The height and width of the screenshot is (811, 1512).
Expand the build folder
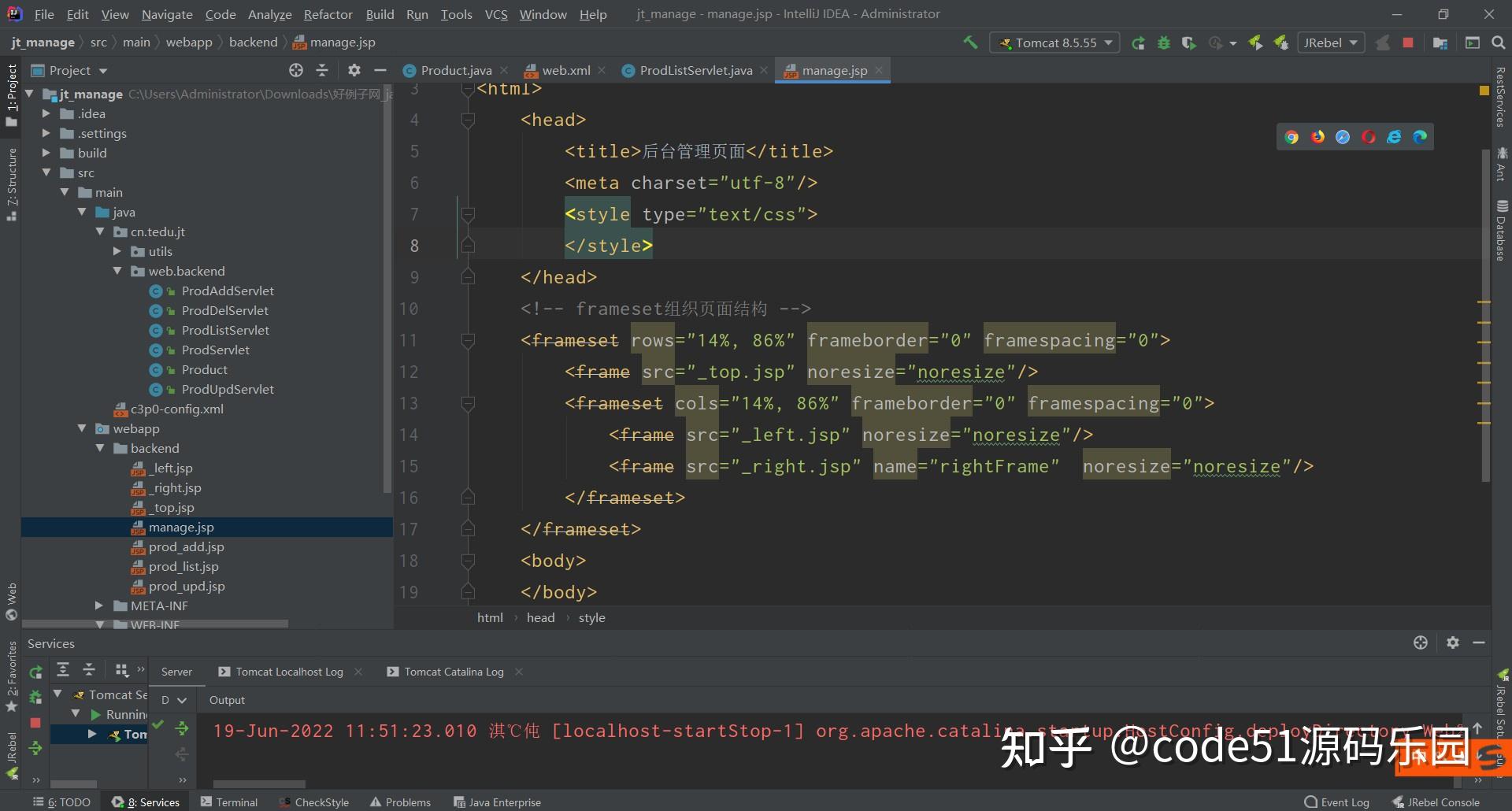pos(46,153)
